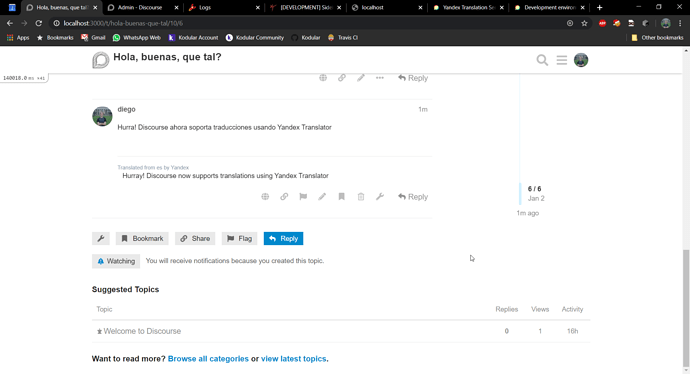Switch to the localhost browser tab
The image size is (690, 374).
pos(386,7)
